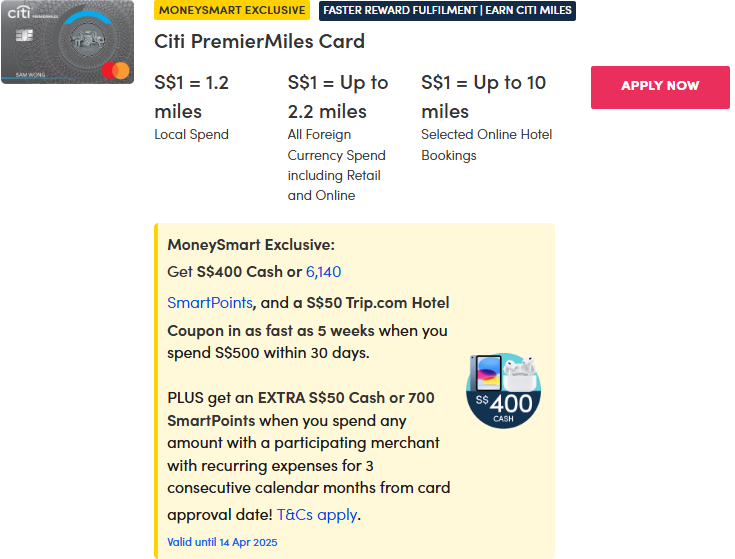Screen dimensions: 735x559
Task: Select the Up to 2.2 miles rate
Action: tap(338, 97)
